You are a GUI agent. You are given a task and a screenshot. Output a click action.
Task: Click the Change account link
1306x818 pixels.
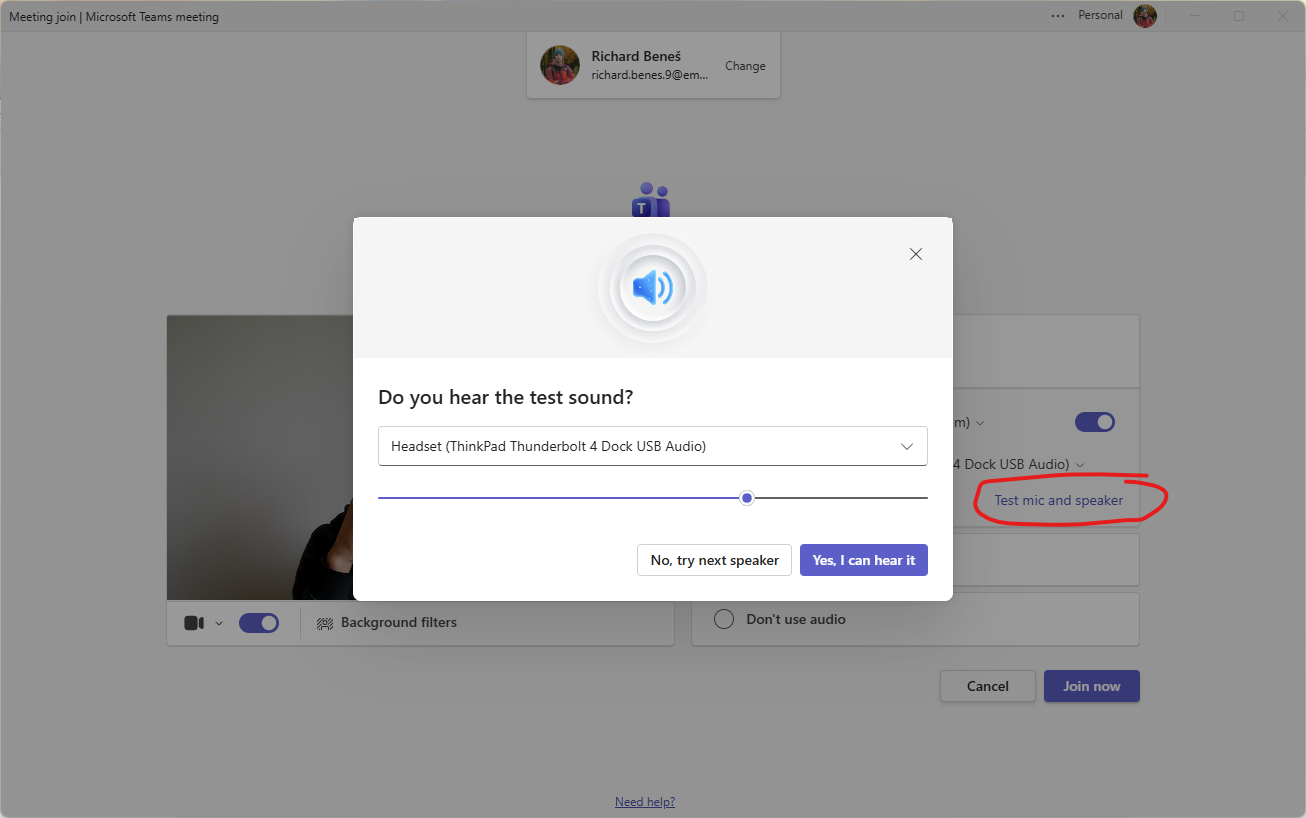pyautogui.click(x=745, y=66)
